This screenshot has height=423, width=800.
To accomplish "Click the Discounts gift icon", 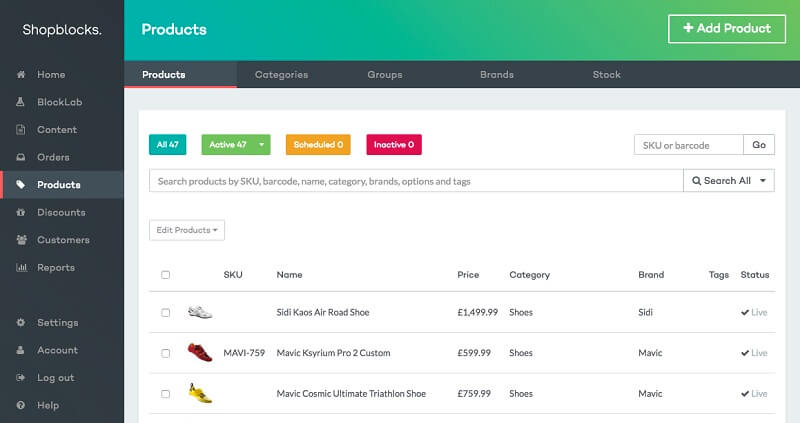I will click(20, 212).
